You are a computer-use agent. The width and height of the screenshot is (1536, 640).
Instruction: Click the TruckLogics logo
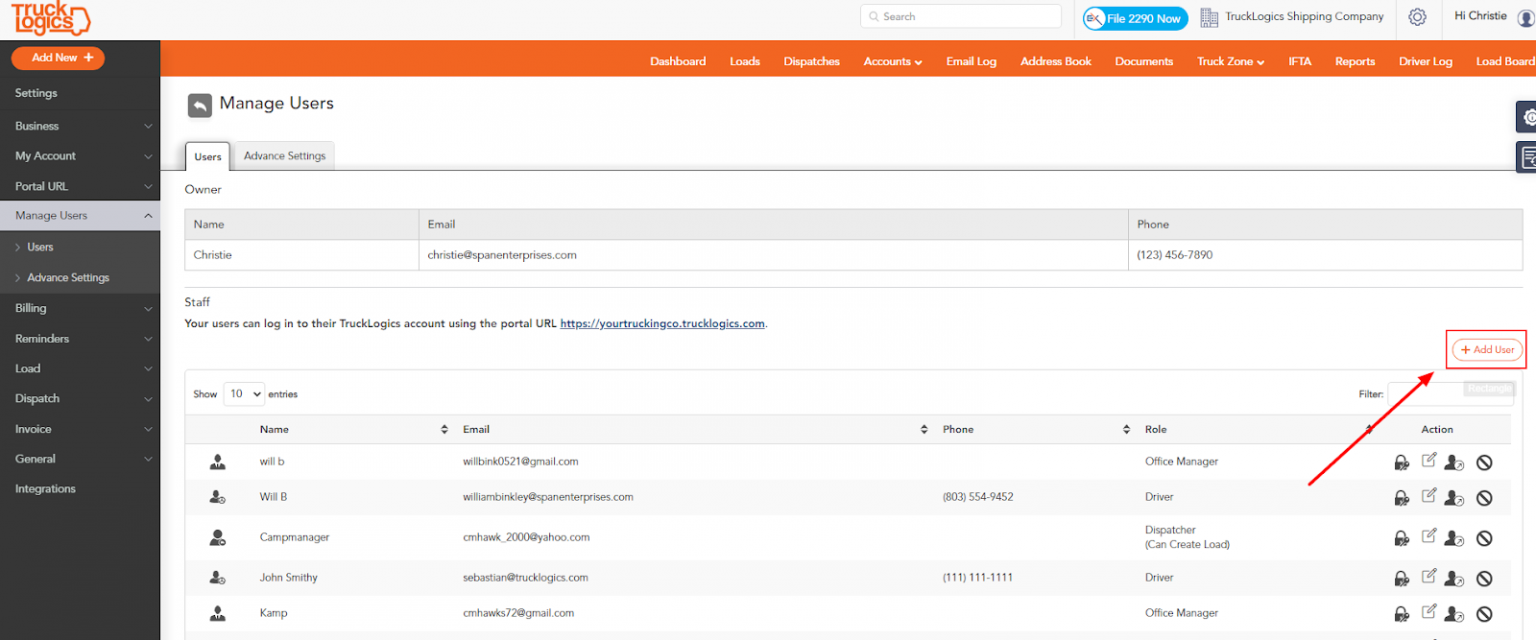[50, 18]
